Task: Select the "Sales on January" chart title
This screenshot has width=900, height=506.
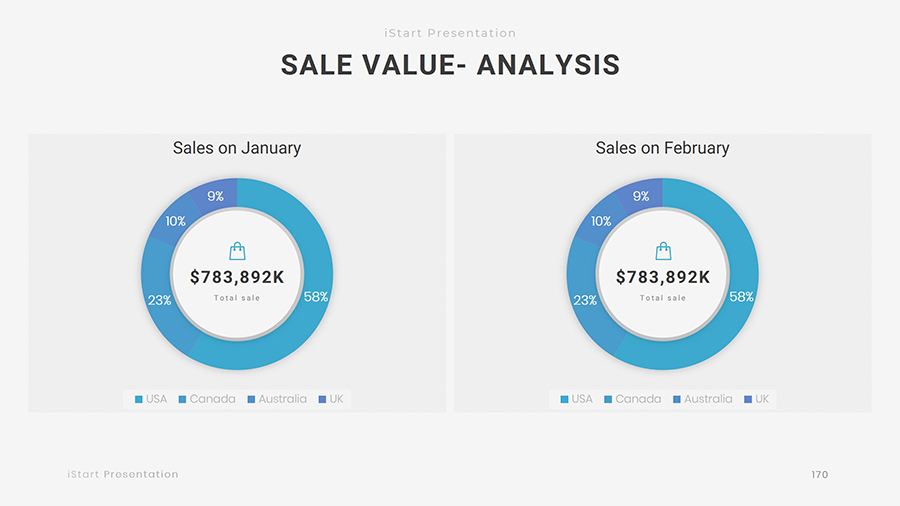Action: click(237, 148)
